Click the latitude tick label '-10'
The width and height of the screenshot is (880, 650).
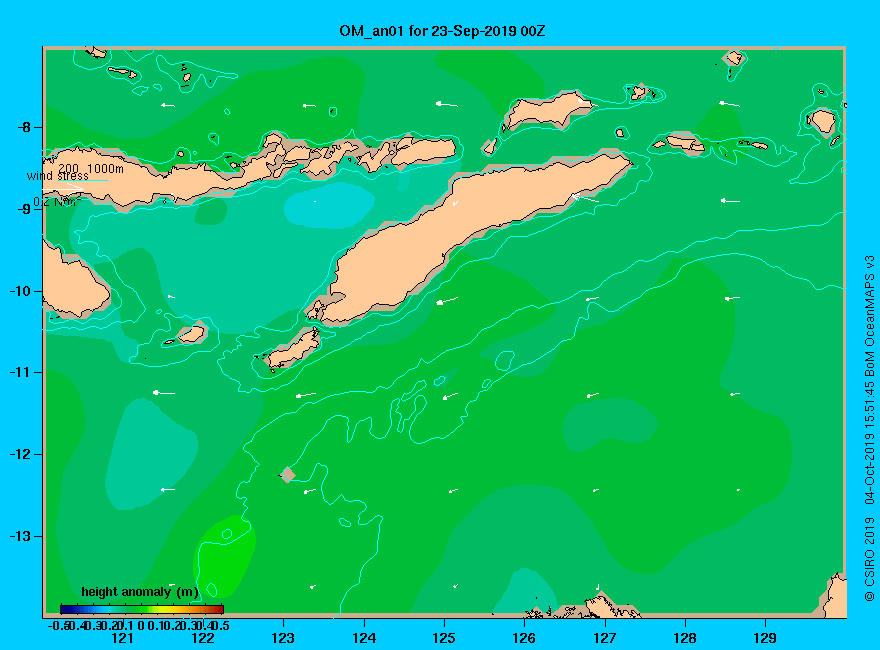[x=21, y=291]
